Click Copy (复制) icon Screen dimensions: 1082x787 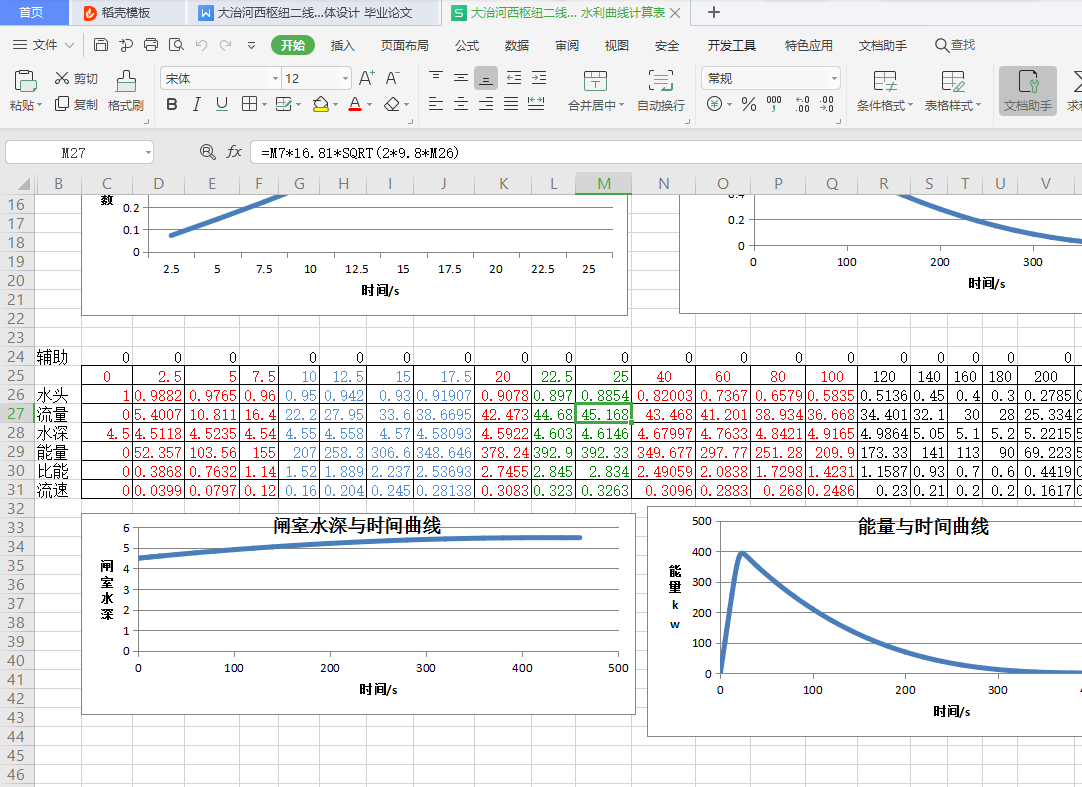click(x=62, y=104)
